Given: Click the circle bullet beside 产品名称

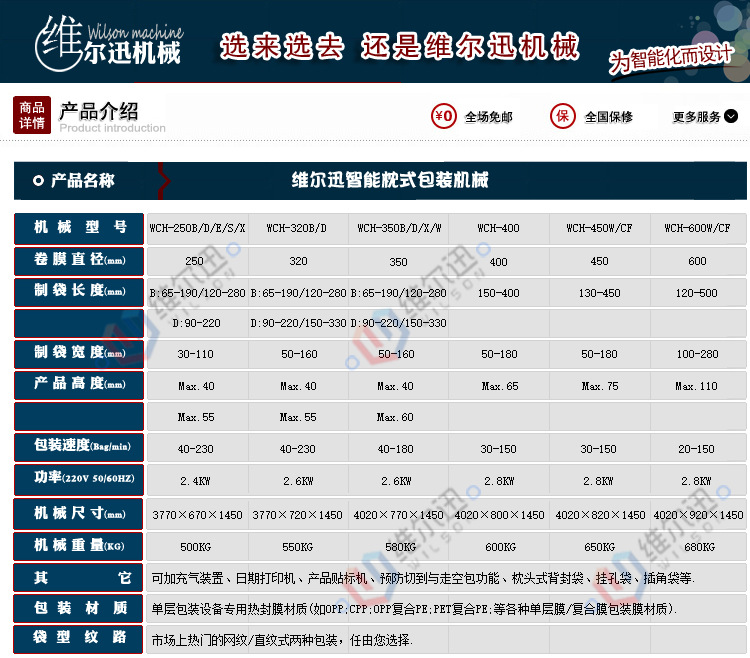Looking at the screenshot, I should (38, 181).
